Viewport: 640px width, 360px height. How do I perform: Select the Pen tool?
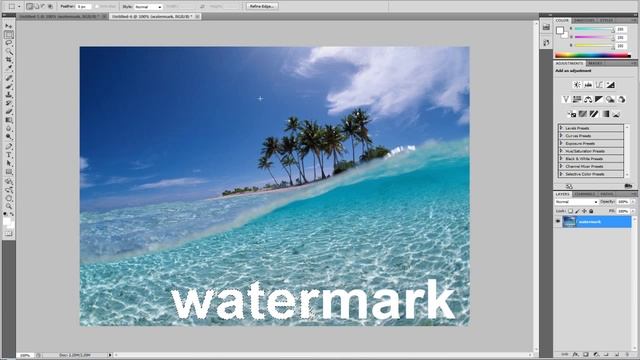pyautogui.click(x=9, y=147)
